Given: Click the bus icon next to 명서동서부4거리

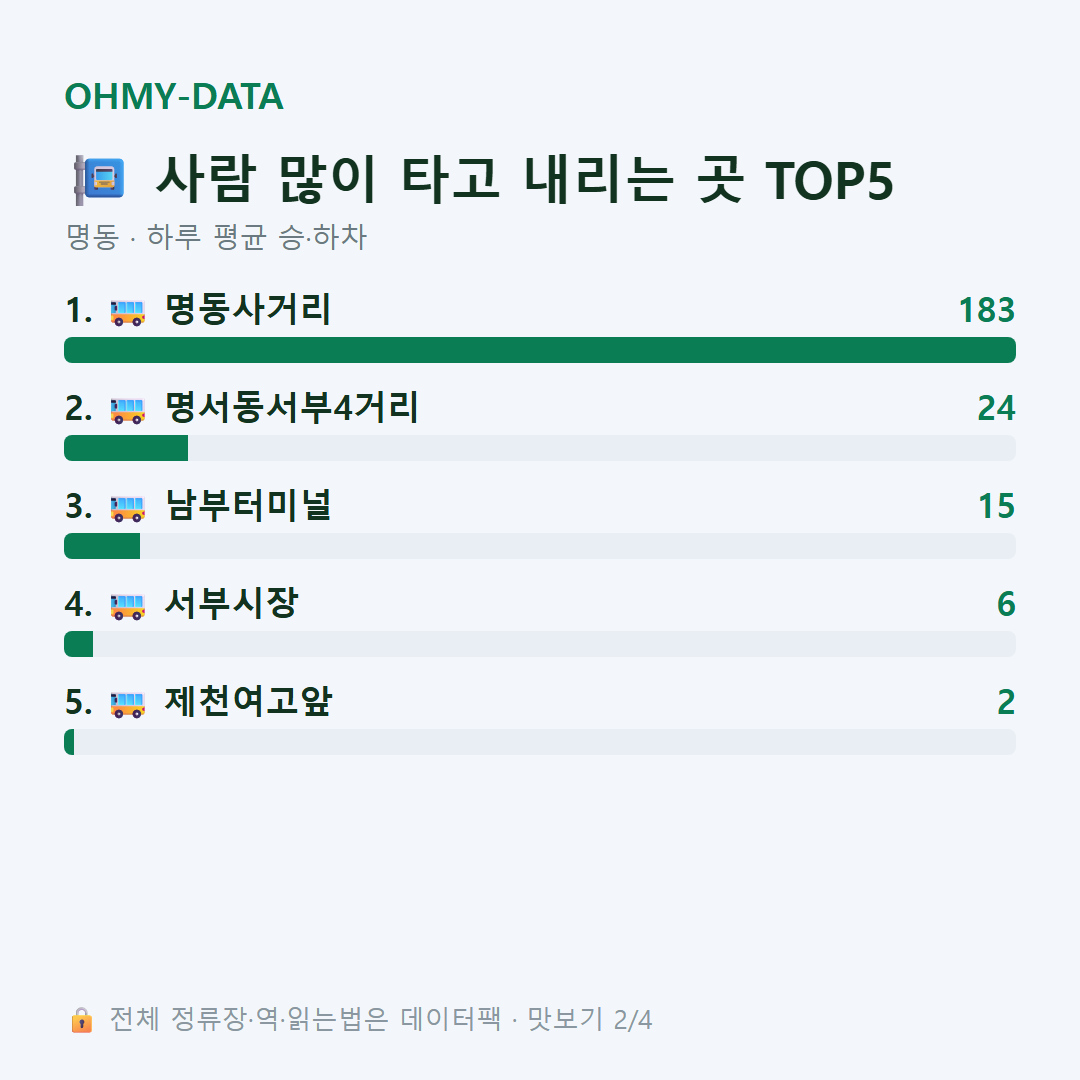Looking at the screenshot, I should pos(127,410).
